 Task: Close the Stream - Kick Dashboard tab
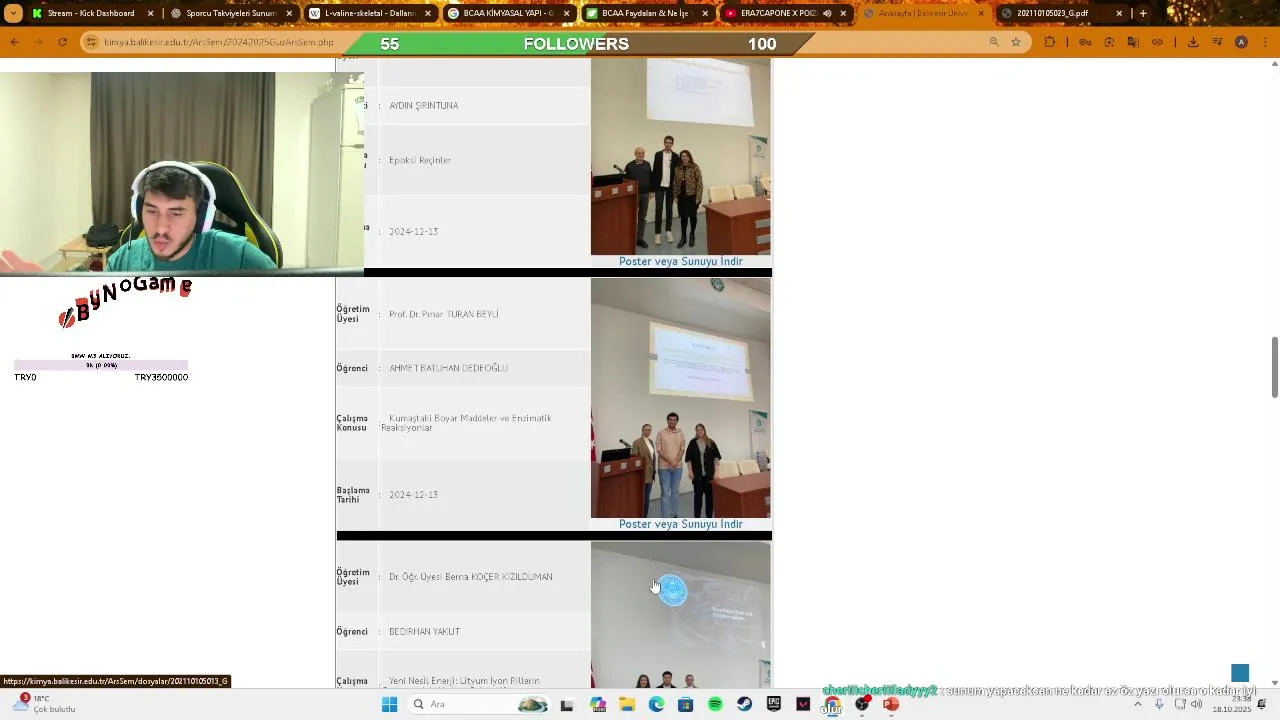151,13
